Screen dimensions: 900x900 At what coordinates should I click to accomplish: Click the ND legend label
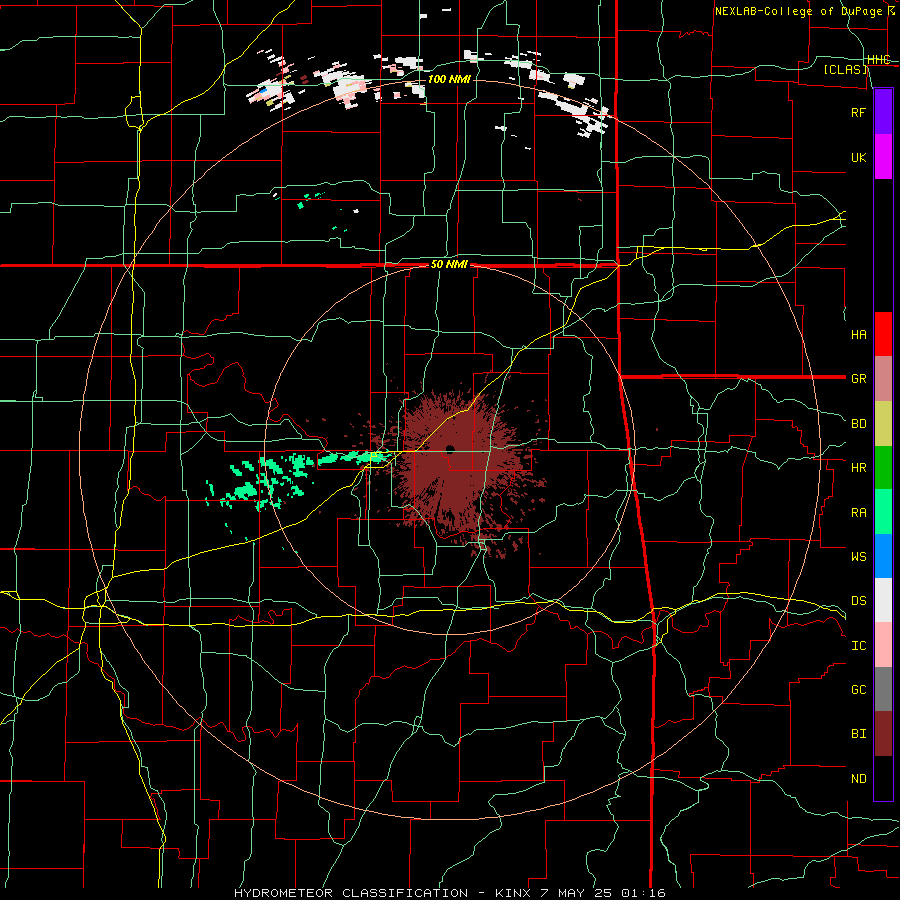[858, 778]
